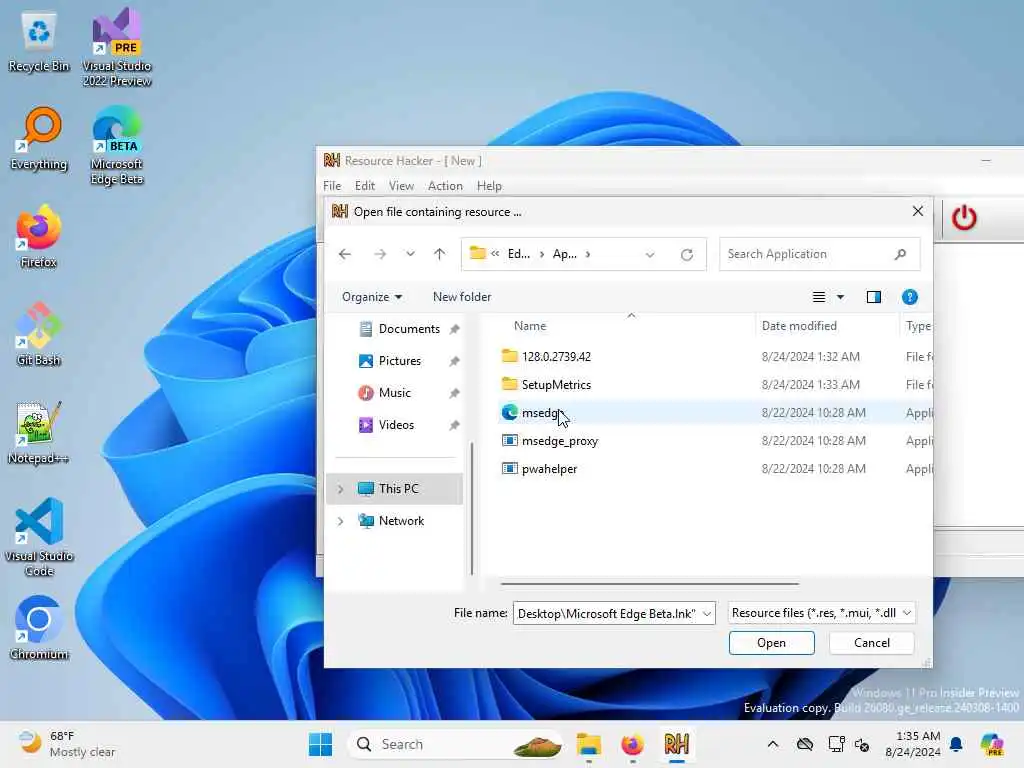1024x768 pixels.
Task: Open the dialog help button
Action: [910, 297]
